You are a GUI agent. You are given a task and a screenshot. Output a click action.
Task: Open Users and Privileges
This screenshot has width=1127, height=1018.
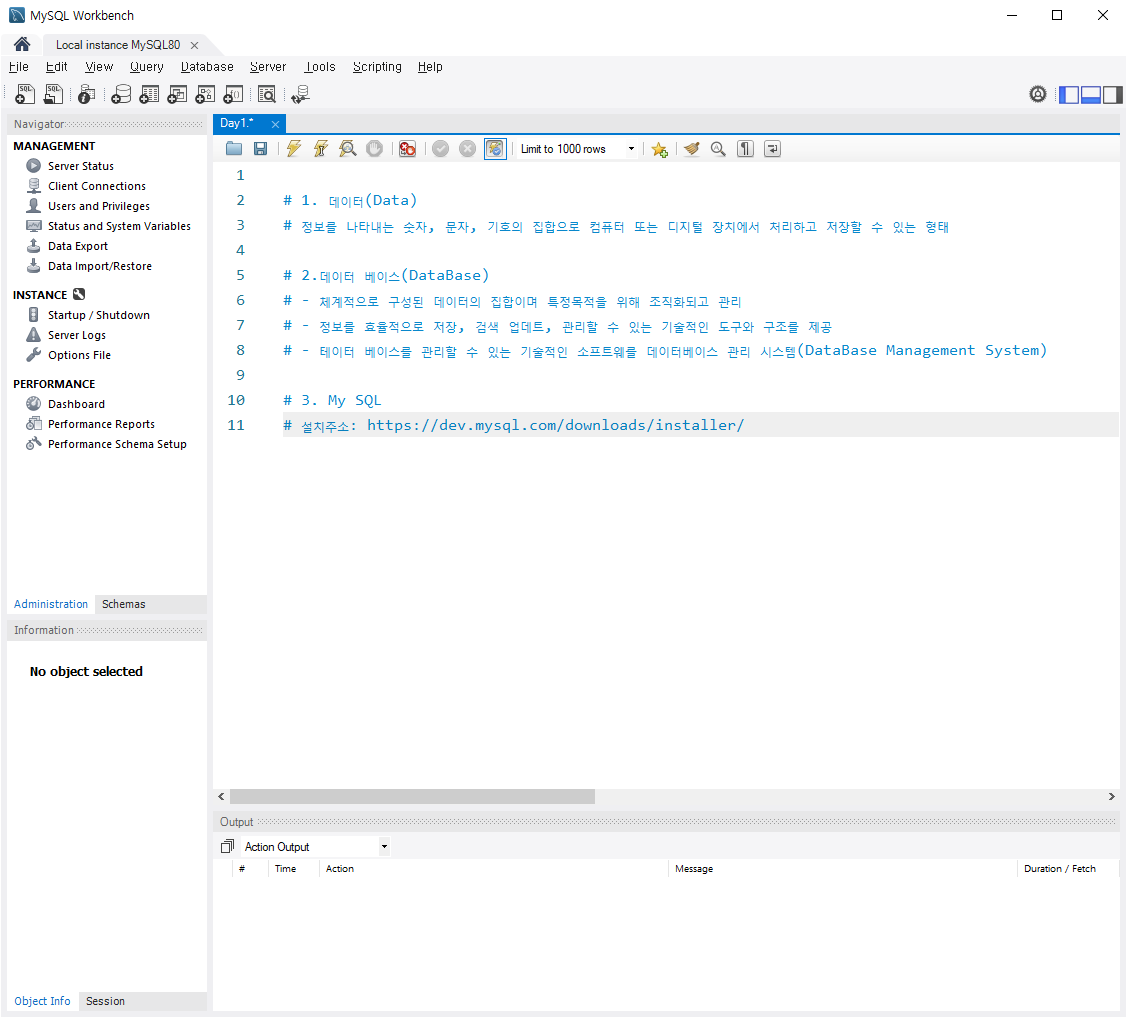(x=98, y=206)
